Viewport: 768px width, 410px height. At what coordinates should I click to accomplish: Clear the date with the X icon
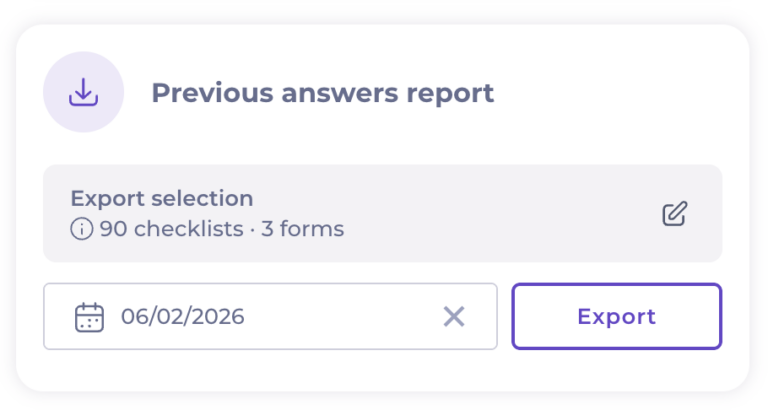[454, 317]
